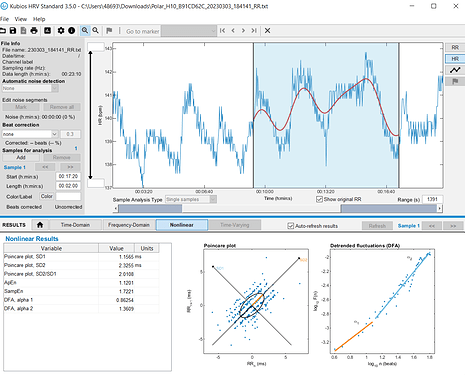The width and height of the screenshot is (465, 375).
Task: Click the Start time input field
Action: [68, 176]
